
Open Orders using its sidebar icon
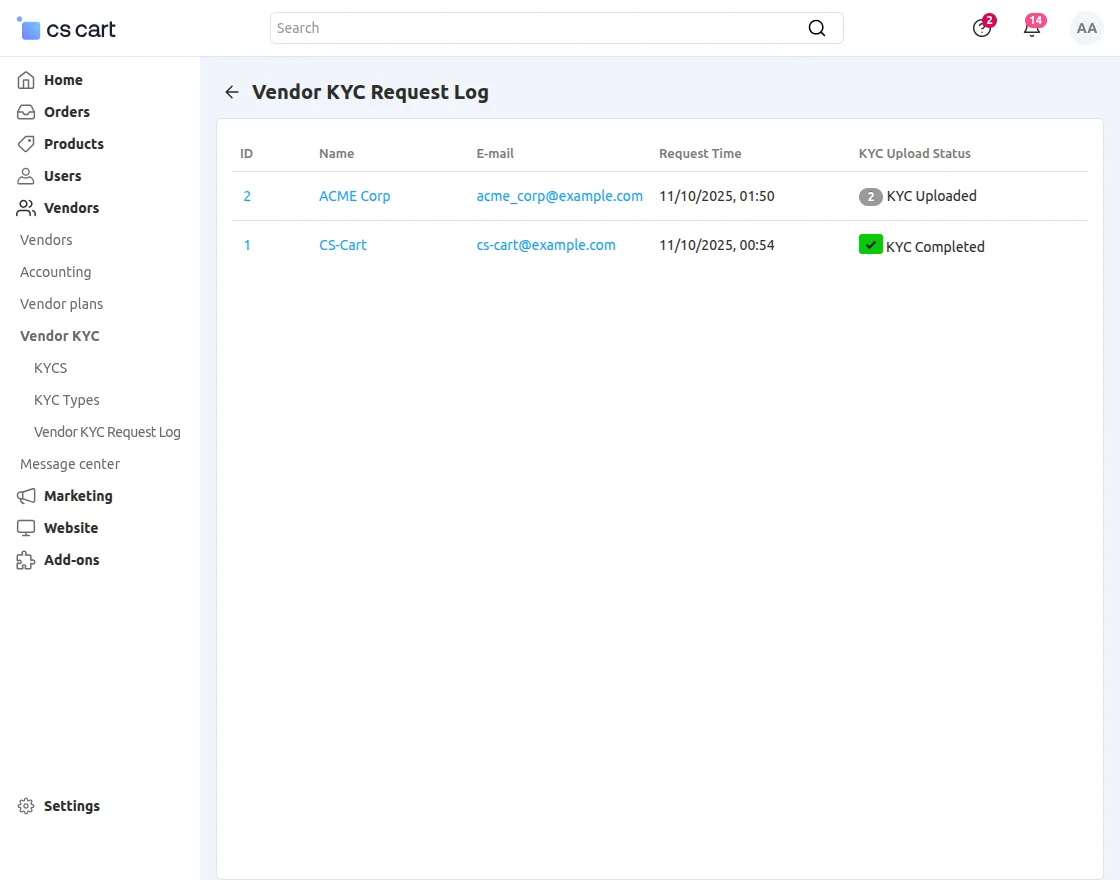(25, 111)
